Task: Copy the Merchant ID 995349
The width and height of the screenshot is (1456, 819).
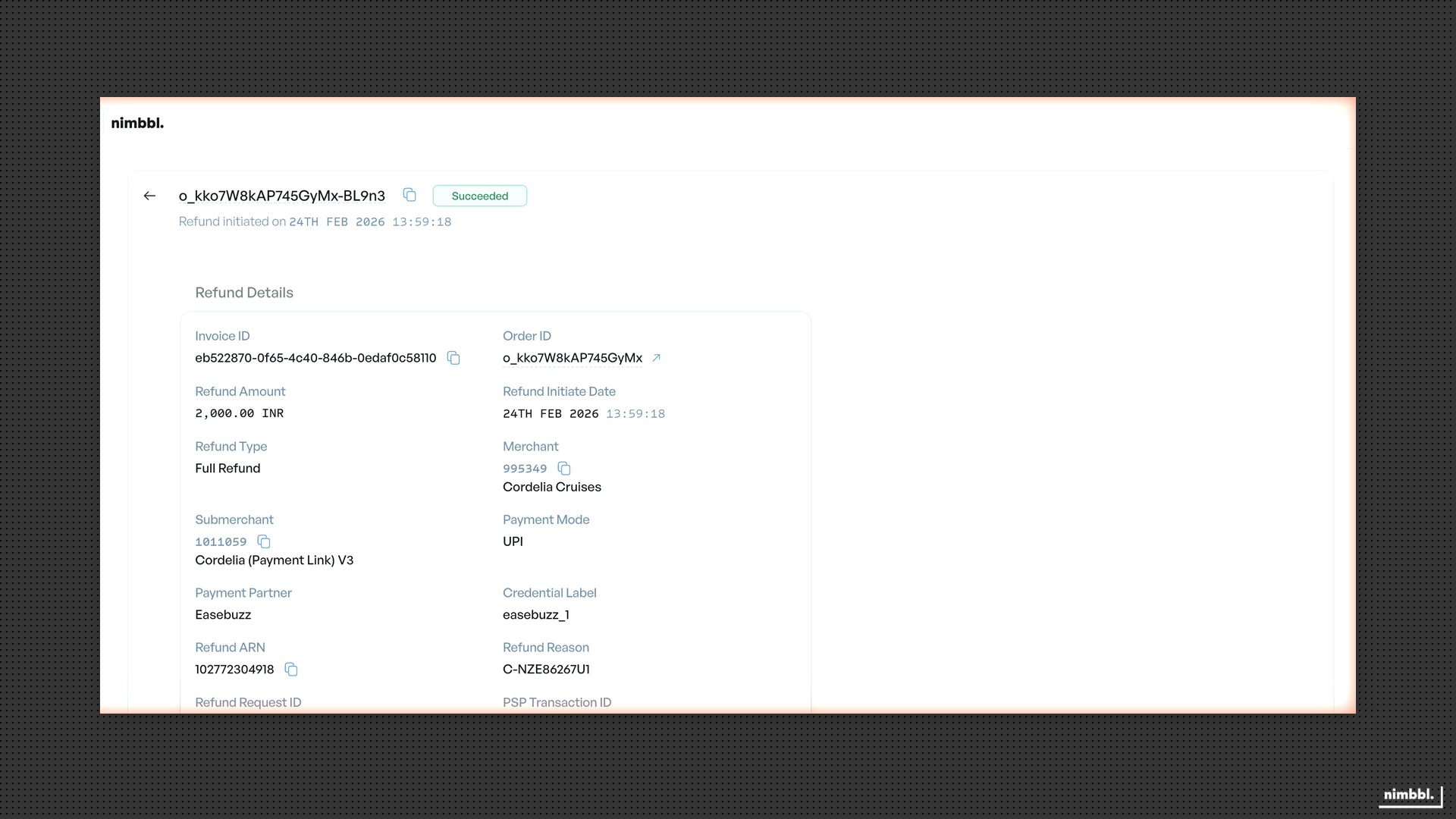Action: coord(564,468)
